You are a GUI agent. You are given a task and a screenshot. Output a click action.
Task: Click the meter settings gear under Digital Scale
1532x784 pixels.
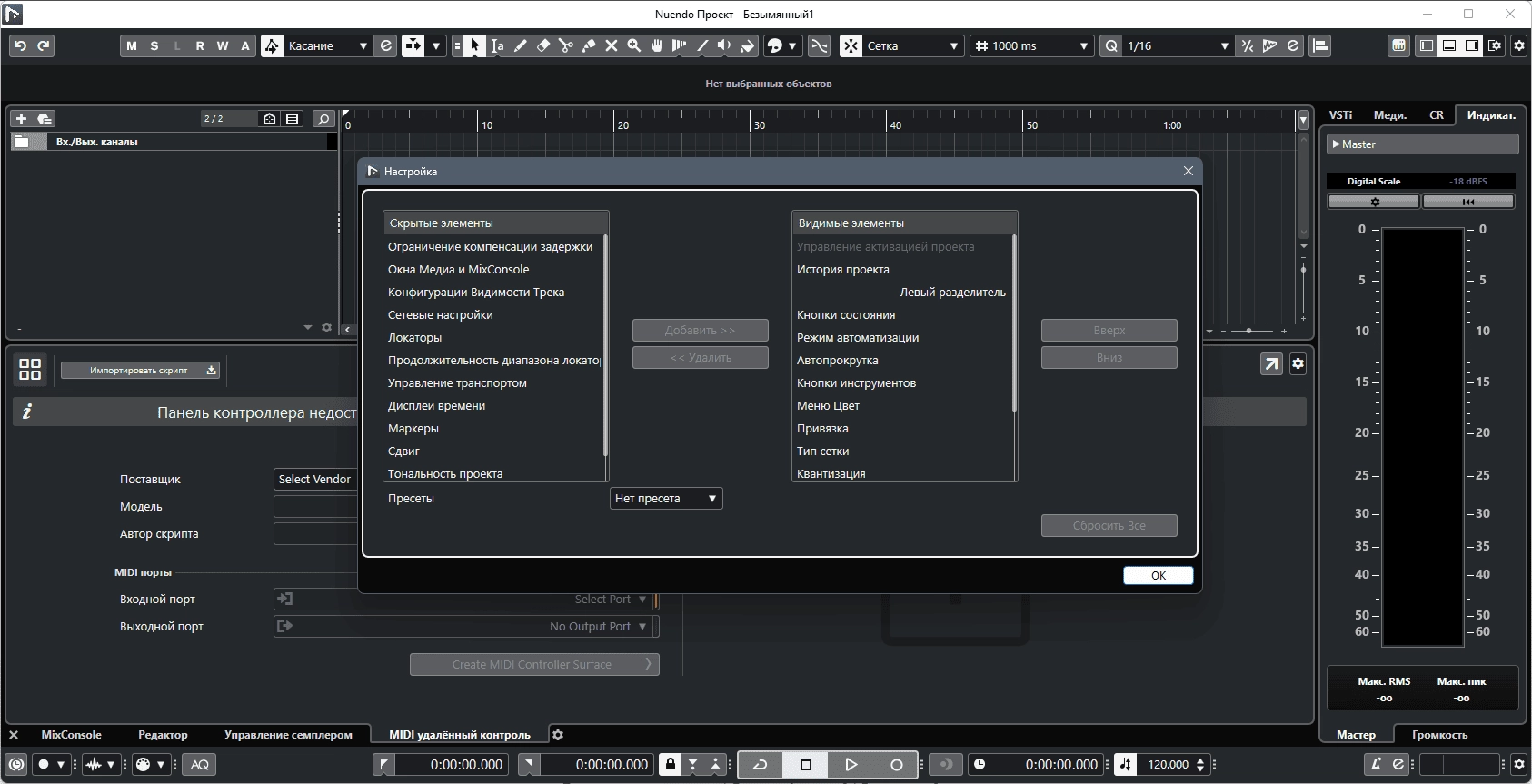pyautogui.click(x=1374, y=202)
